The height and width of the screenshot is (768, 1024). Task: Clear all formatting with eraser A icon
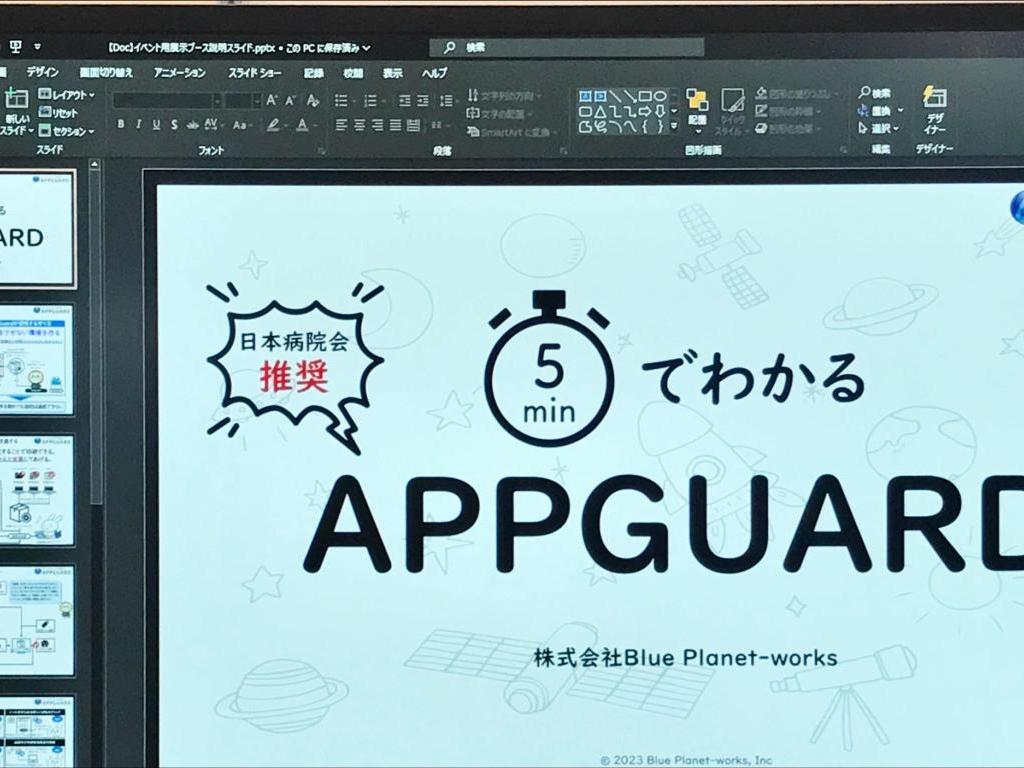(313, 100)
